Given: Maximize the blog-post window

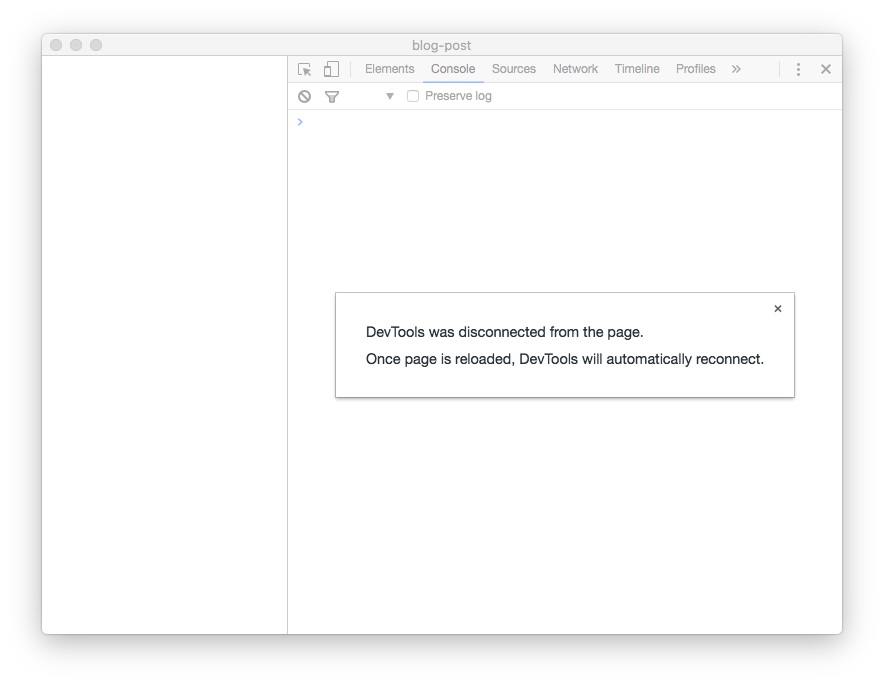Looking at the screenshot, I should (96, 45).
